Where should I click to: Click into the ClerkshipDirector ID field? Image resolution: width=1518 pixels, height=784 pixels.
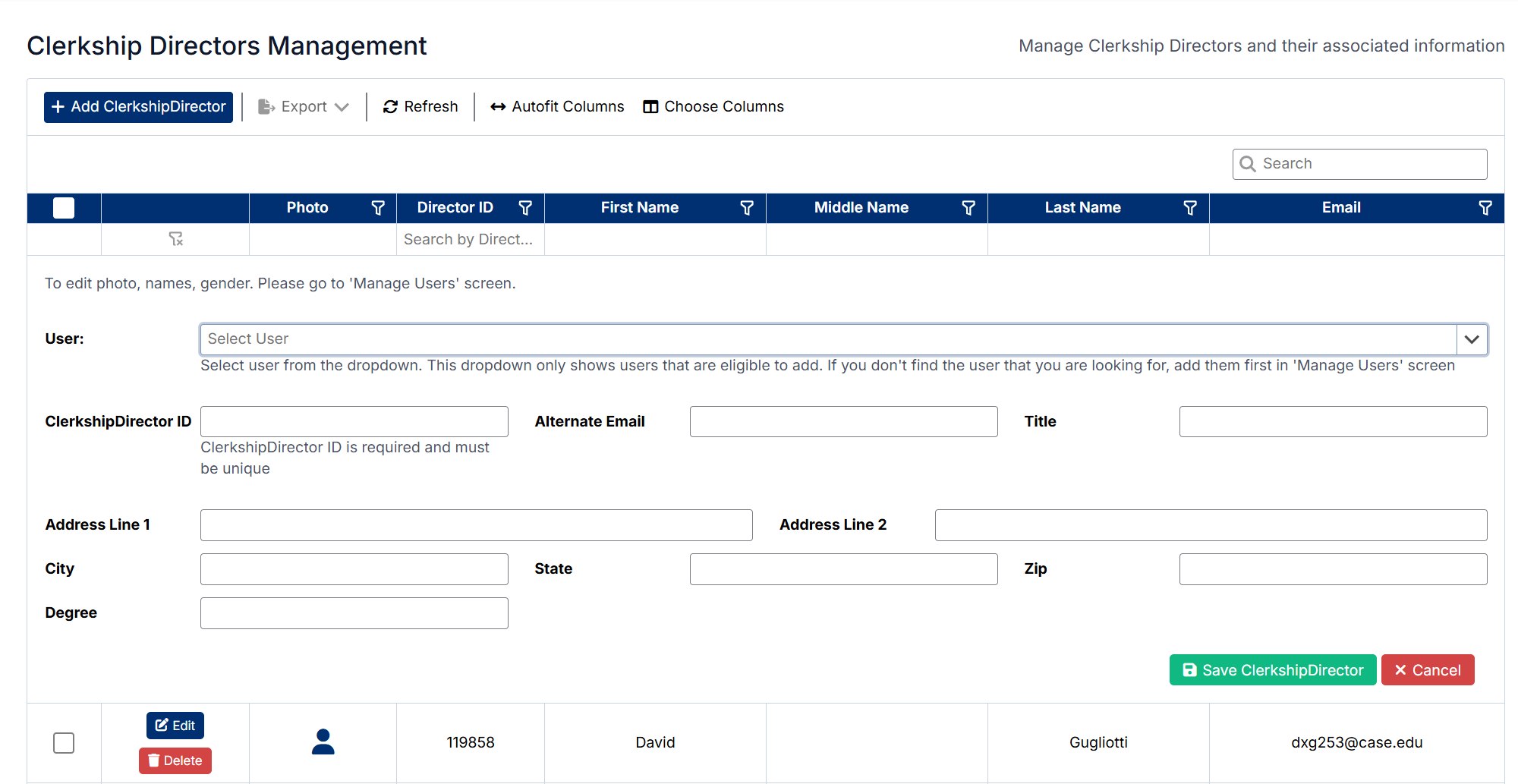tap(354, 422)
